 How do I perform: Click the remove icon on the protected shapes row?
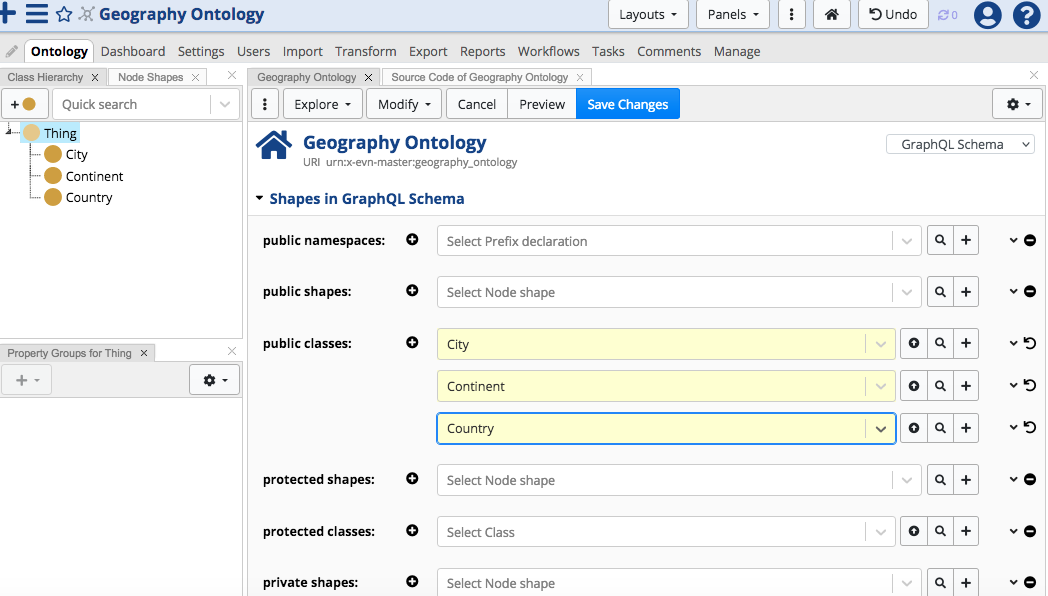click(1030, 479)
